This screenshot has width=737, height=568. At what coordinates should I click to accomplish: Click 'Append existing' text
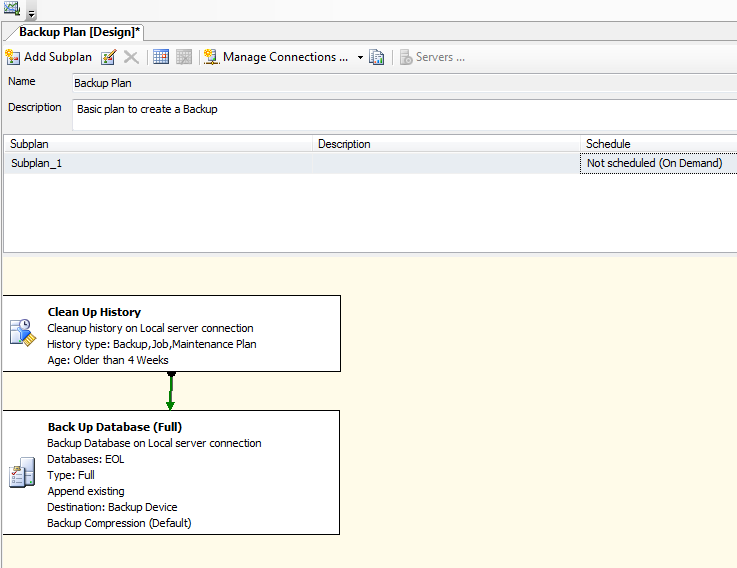[x=86, y=491]
